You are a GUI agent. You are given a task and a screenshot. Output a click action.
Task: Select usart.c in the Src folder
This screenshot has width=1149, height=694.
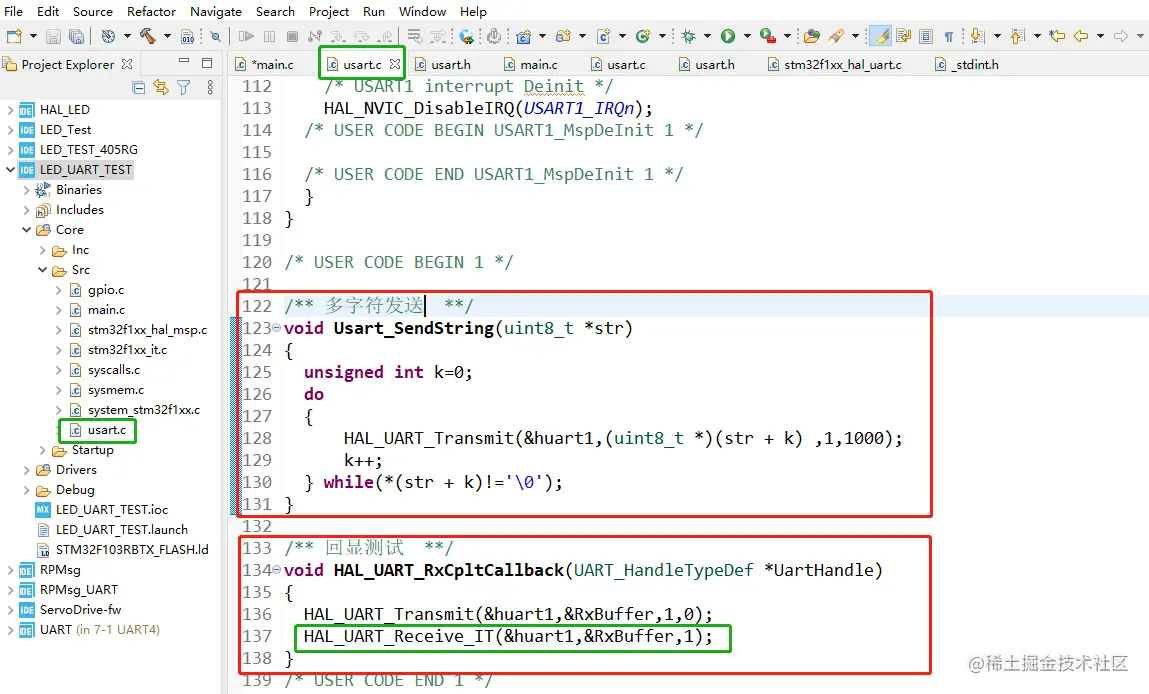pos(99,430)
